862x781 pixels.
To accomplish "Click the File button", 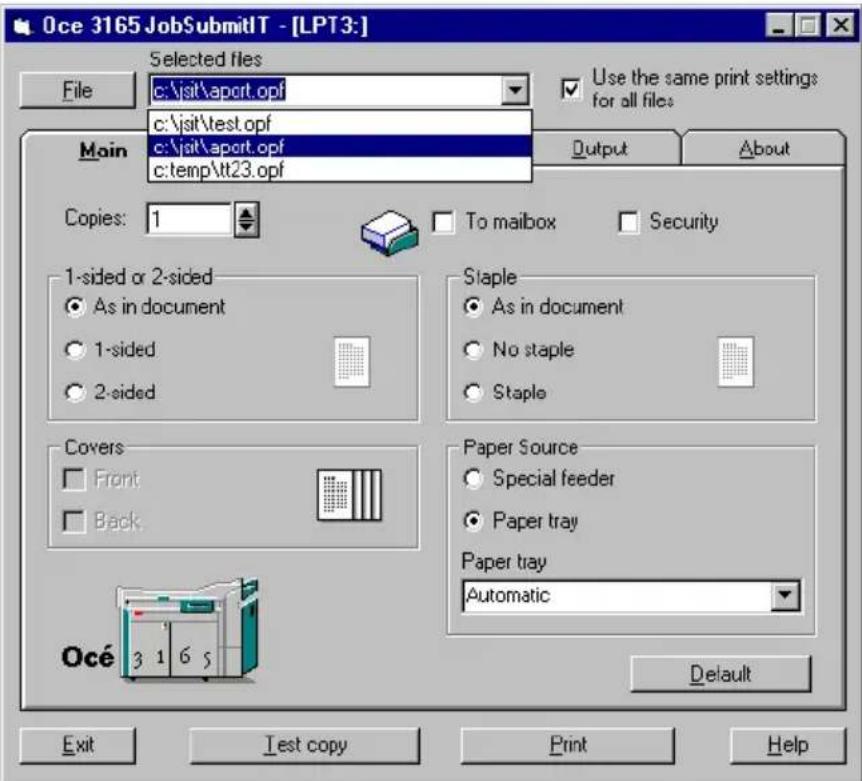I will (77, 90).
